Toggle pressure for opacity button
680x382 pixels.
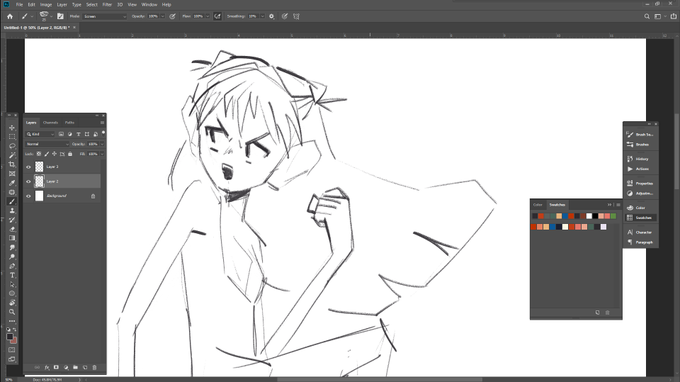click(173, 16)
